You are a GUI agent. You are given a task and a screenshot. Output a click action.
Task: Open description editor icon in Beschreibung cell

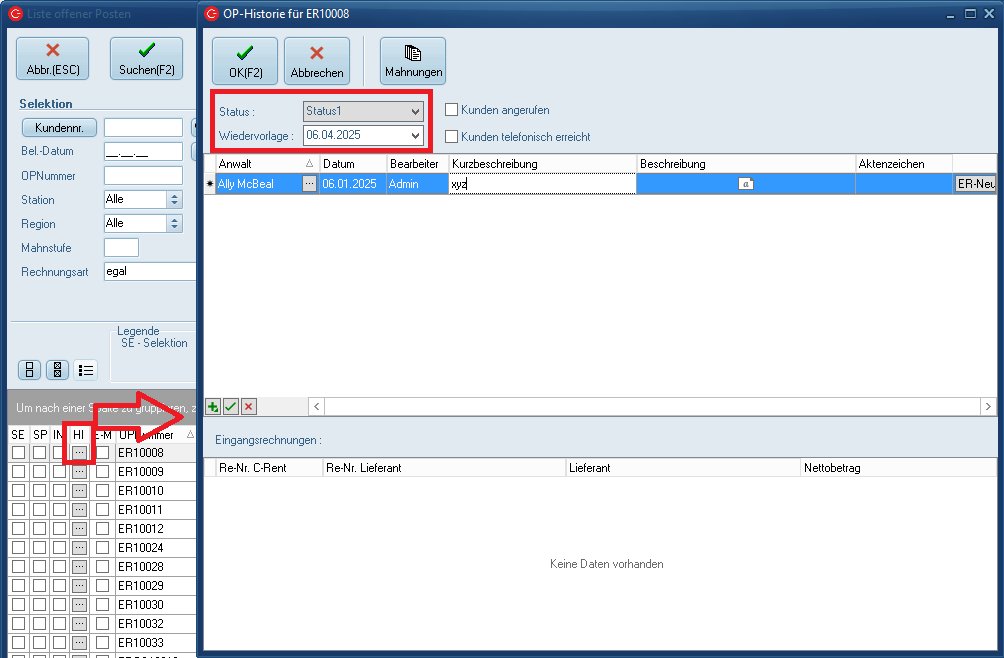click(746, 184)
